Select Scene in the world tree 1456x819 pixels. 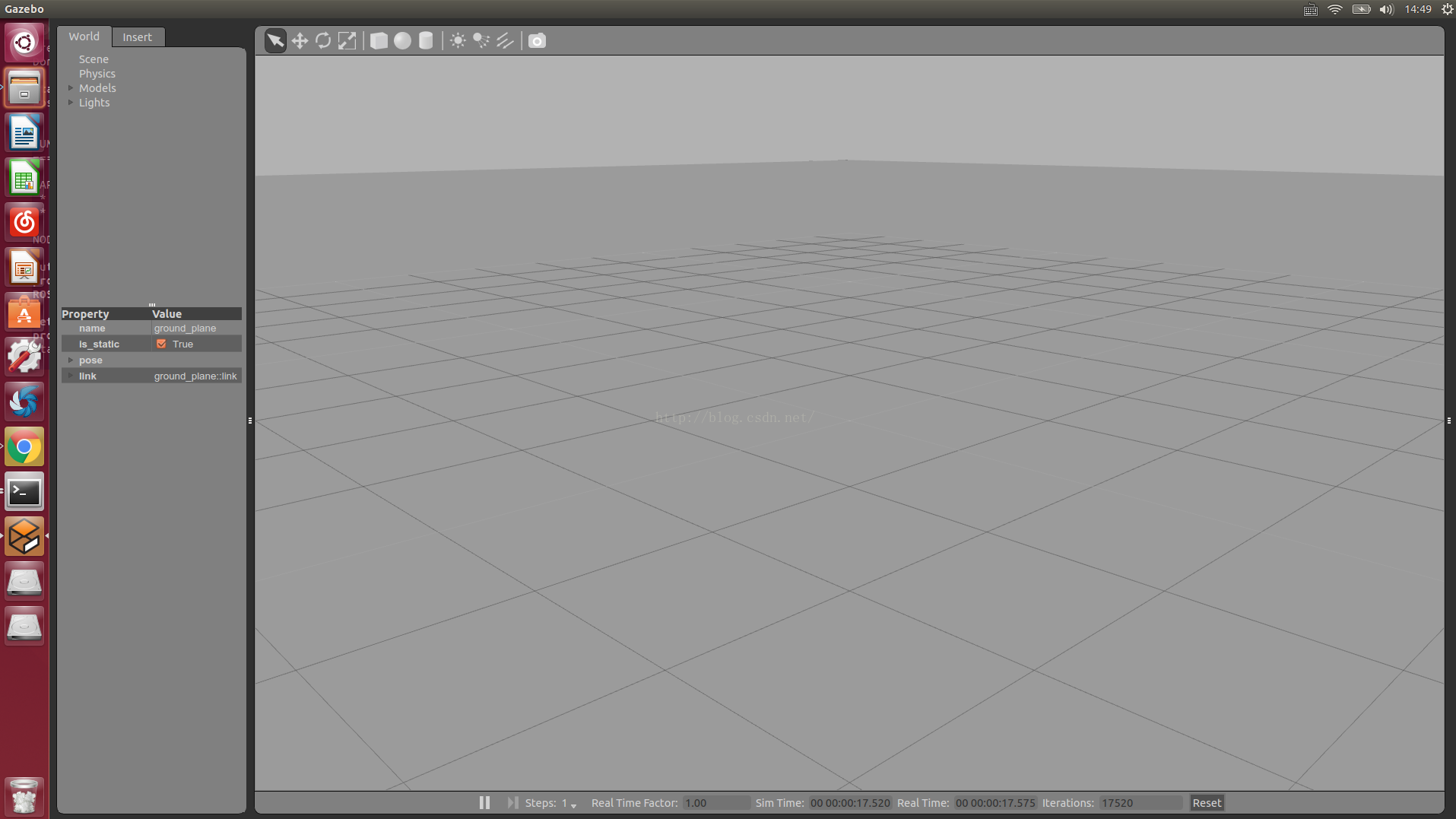[94, 59]
